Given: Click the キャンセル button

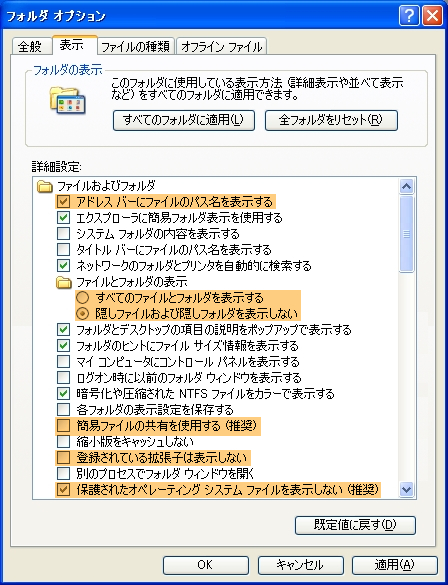Looking at the screenshot, I should tap(300, 565).
